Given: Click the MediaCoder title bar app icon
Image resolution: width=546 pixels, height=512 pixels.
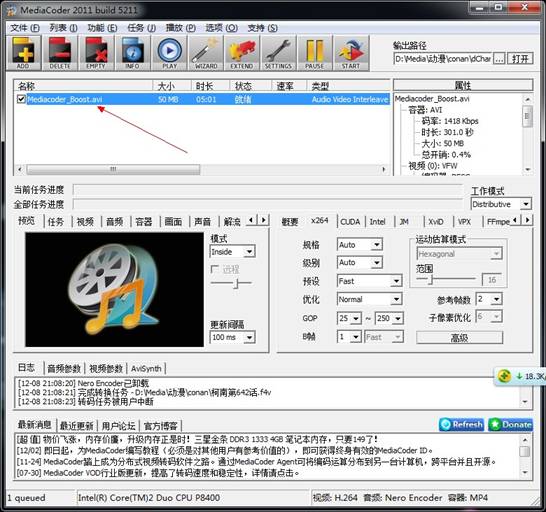Looking at the screenshot, I should pos(11,10).
